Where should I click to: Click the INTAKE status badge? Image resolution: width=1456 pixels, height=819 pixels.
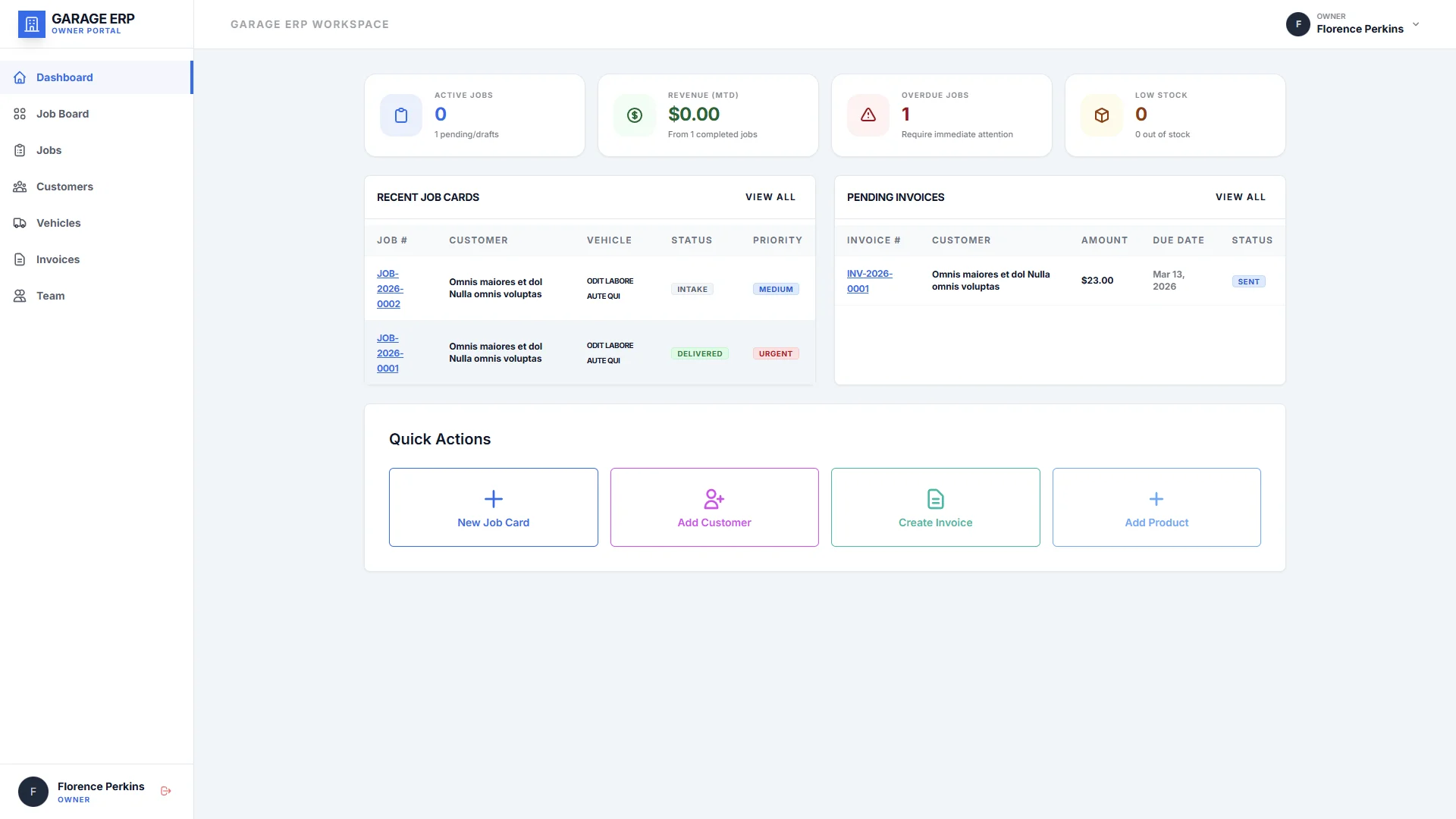coord(692,290)
